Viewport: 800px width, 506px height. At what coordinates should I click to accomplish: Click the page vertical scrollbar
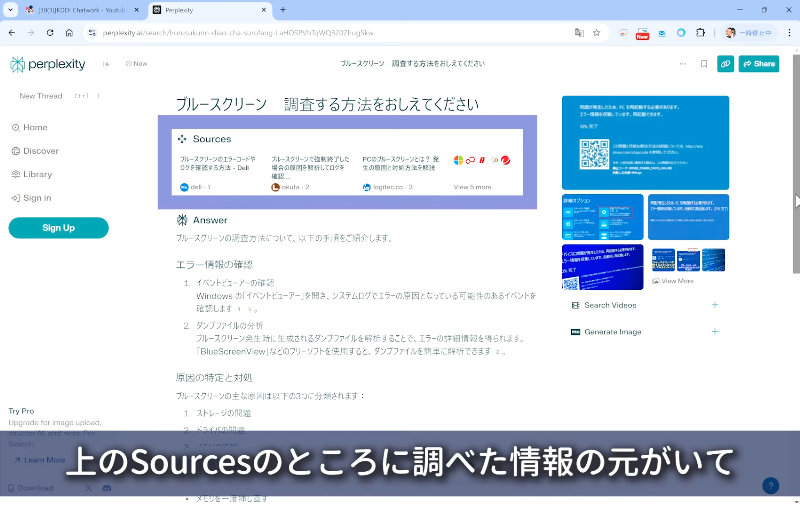[x=796, y=163]
